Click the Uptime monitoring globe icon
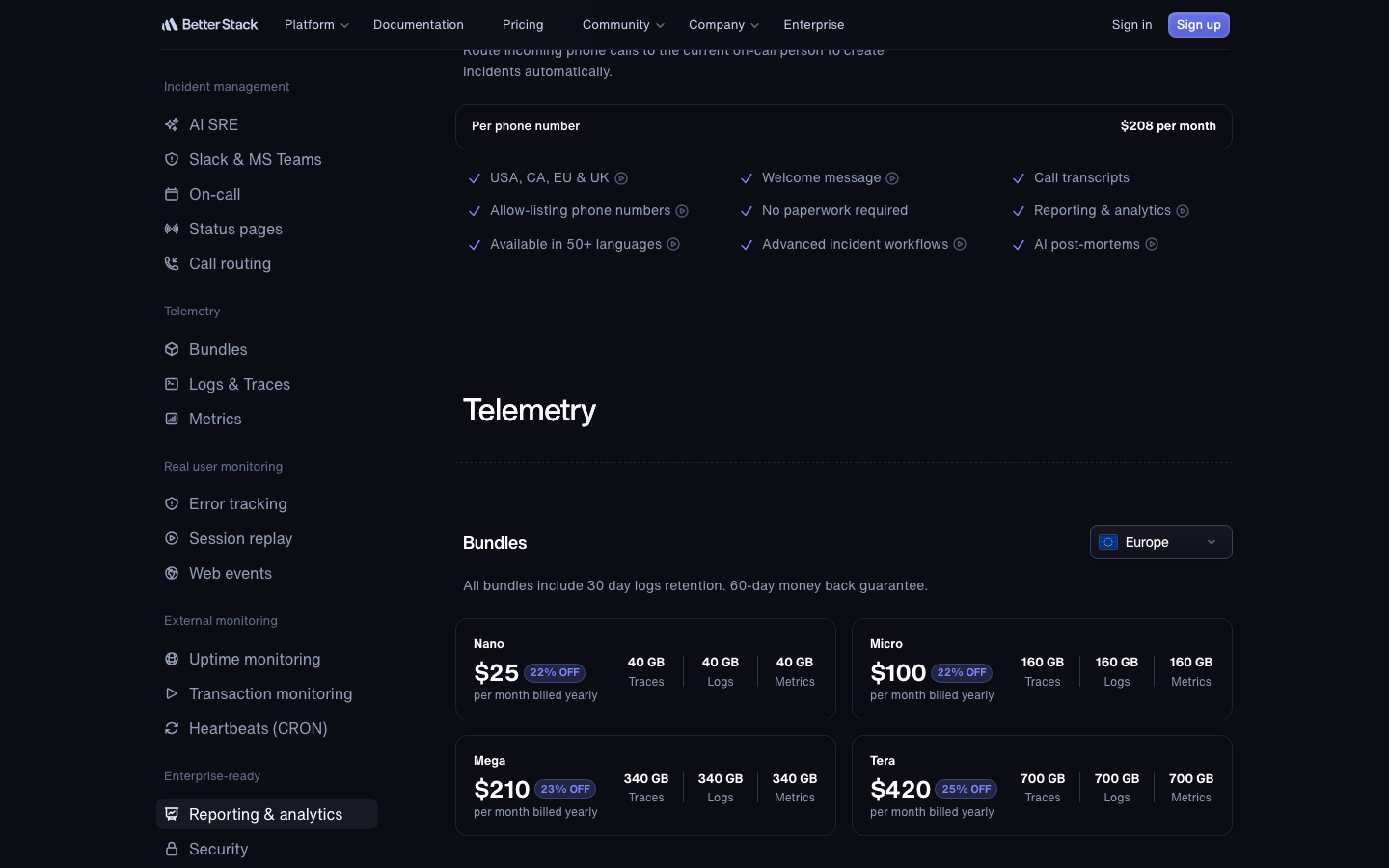 coord(172,659)
